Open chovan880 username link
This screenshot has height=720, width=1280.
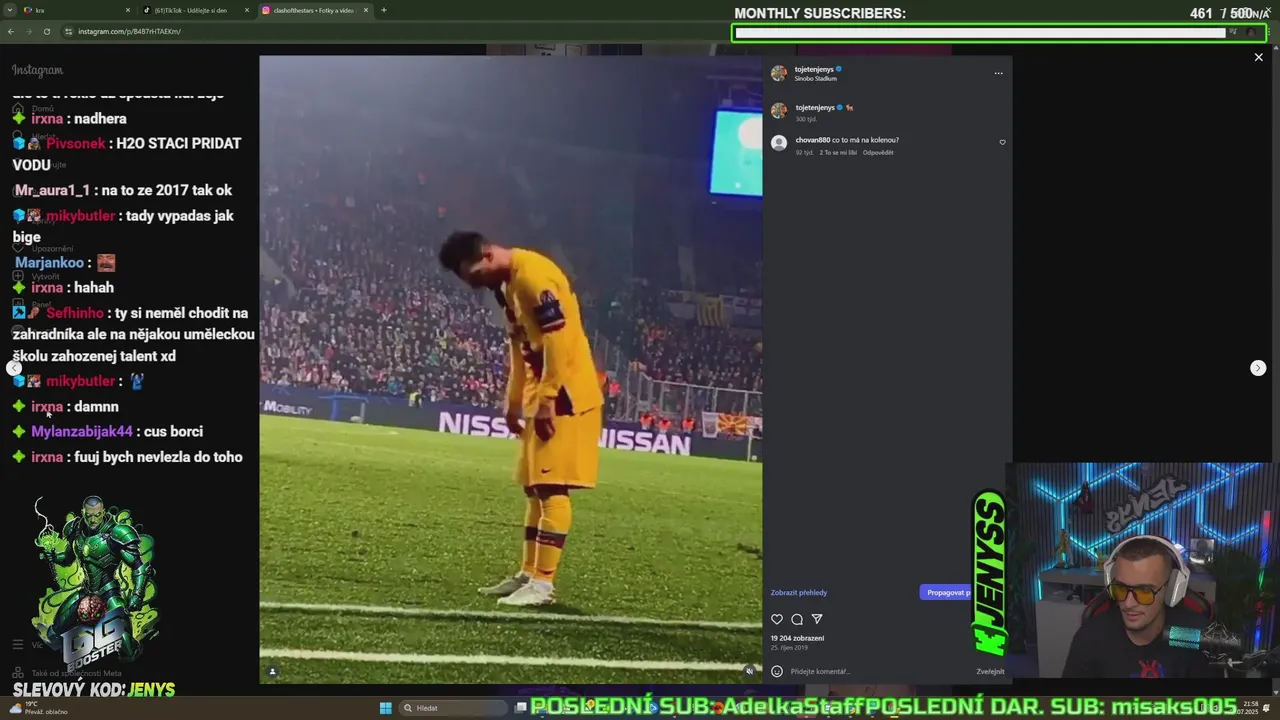pos(813,140)
